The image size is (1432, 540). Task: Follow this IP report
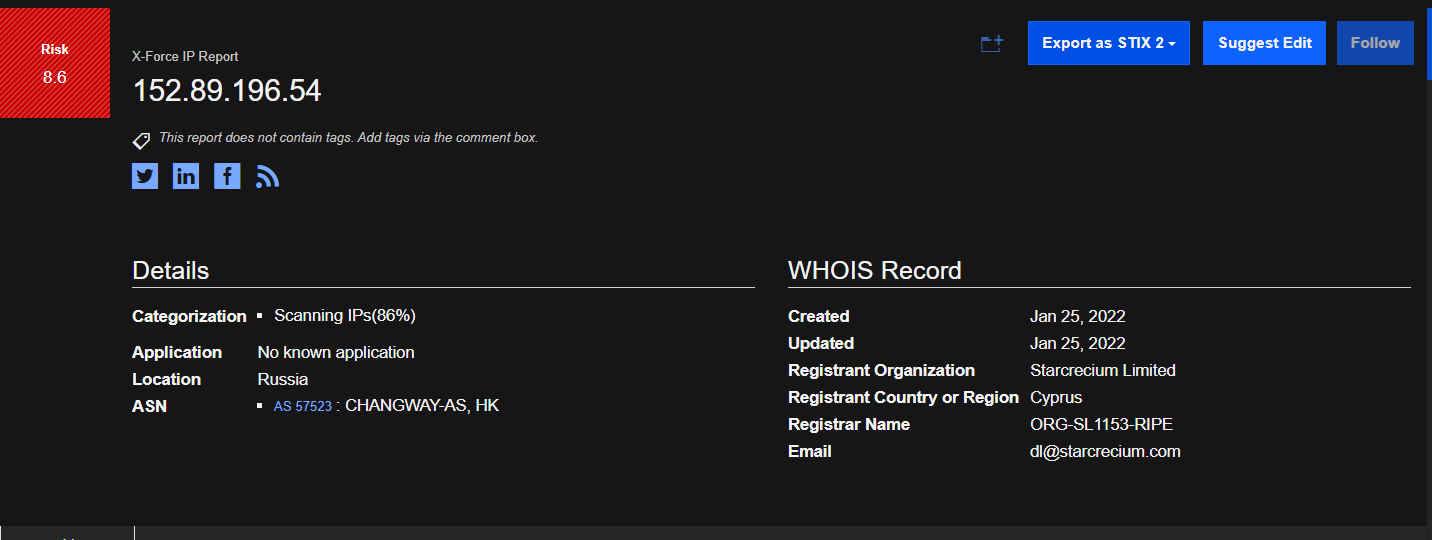tap(1375, 43)
